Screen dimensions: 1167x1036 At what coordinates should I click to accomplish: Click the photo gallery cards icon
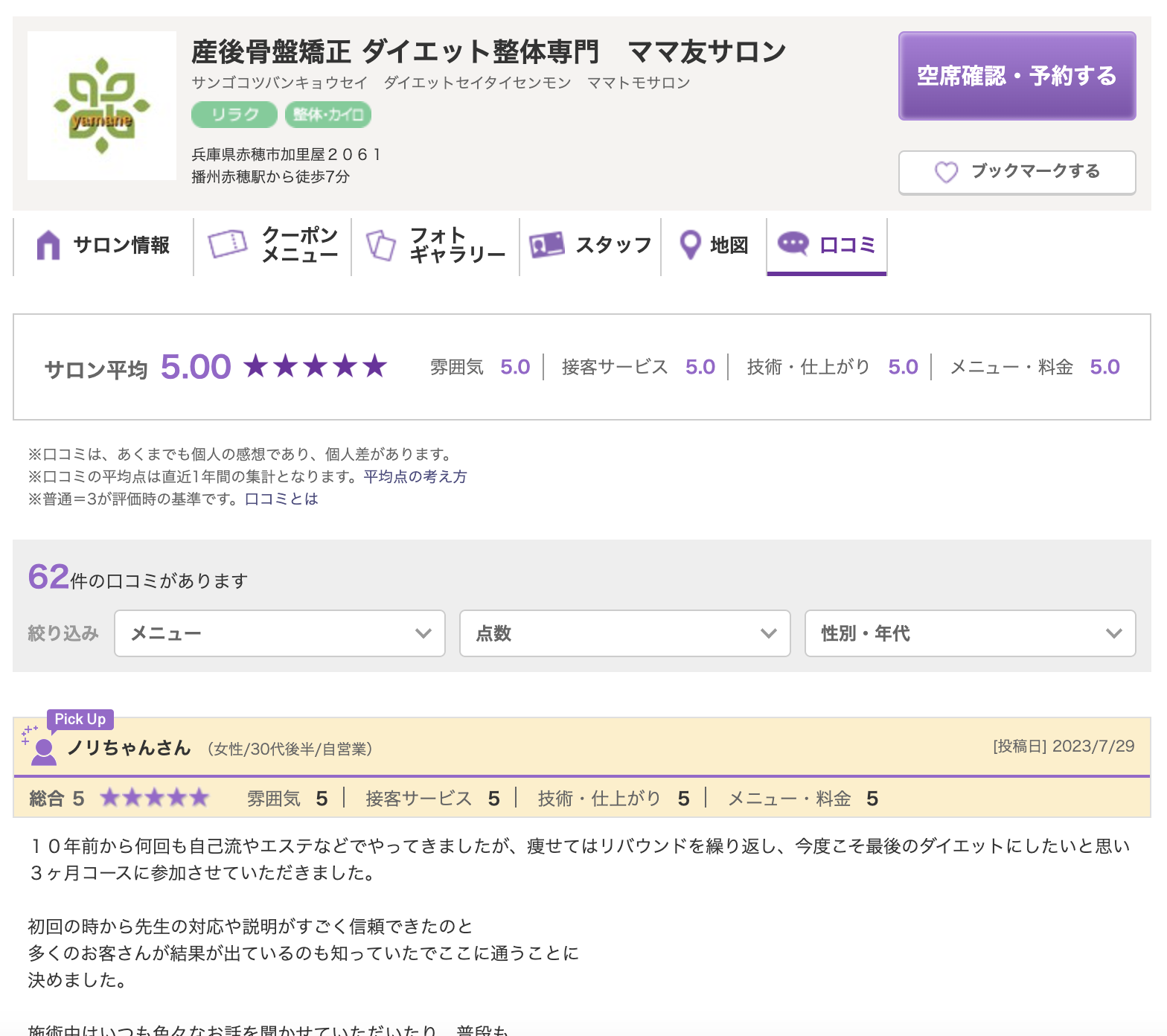point(381,245)
